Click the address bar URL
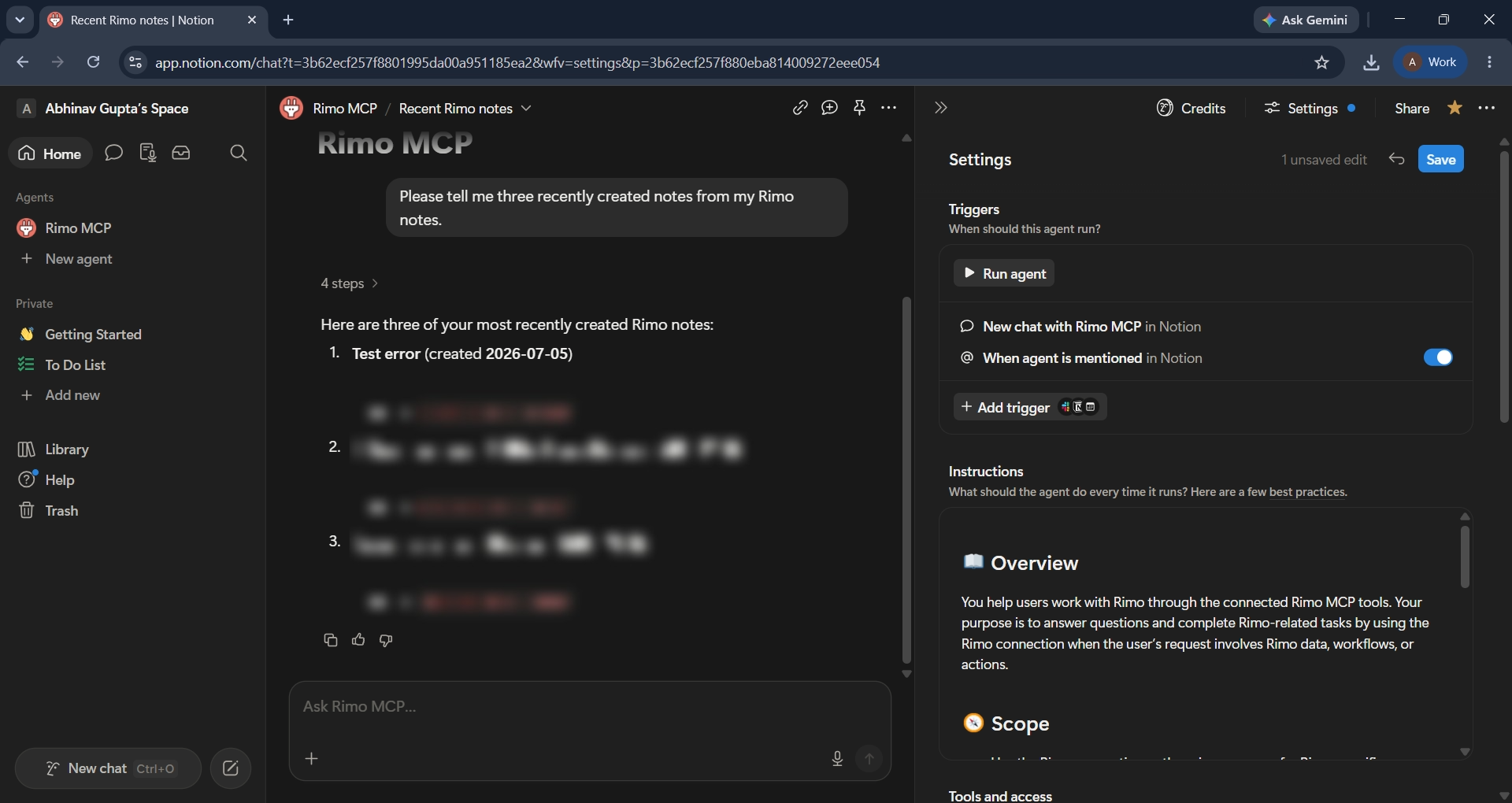 [517, 62]
